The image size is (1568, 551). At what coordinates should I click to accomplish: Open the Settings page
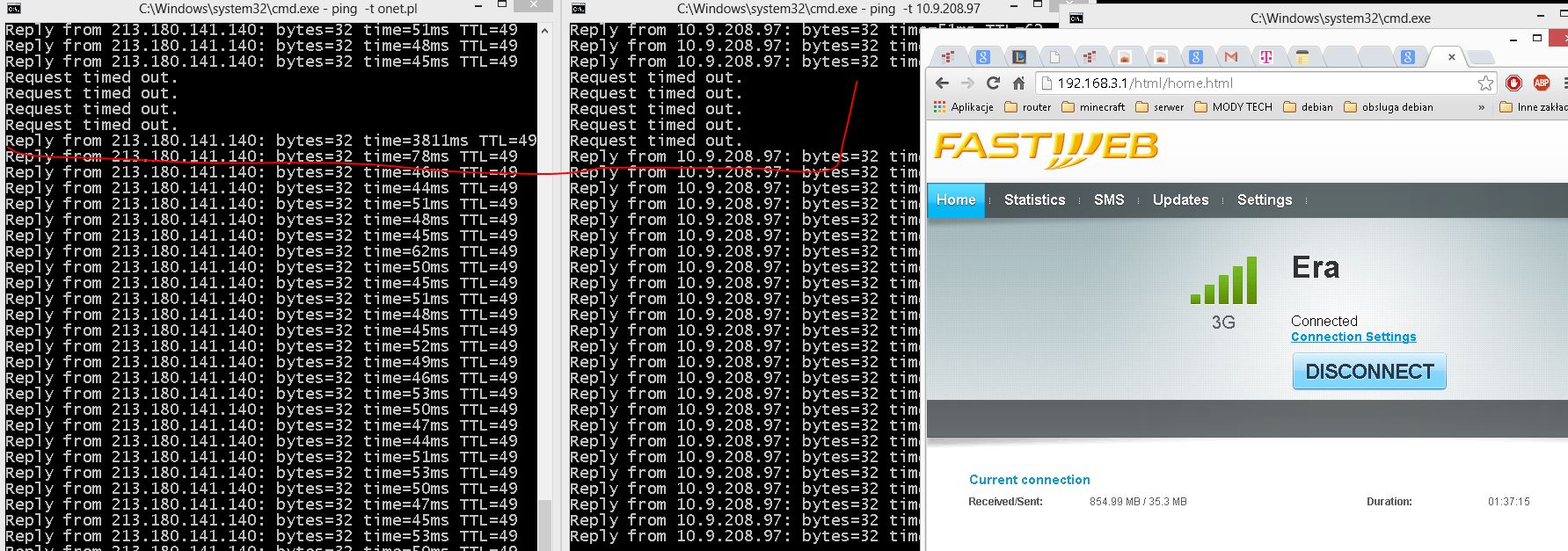[1265, 200]
